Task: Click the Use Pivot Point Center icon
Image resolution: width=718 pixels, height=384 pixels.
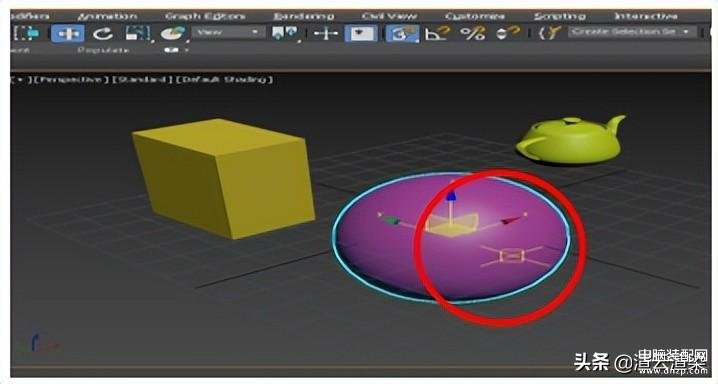Action: click(284, 33)
